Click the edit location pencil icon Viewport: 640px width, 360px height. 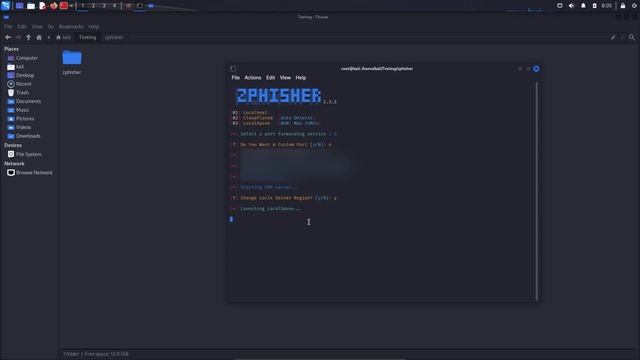pos(613,37)
